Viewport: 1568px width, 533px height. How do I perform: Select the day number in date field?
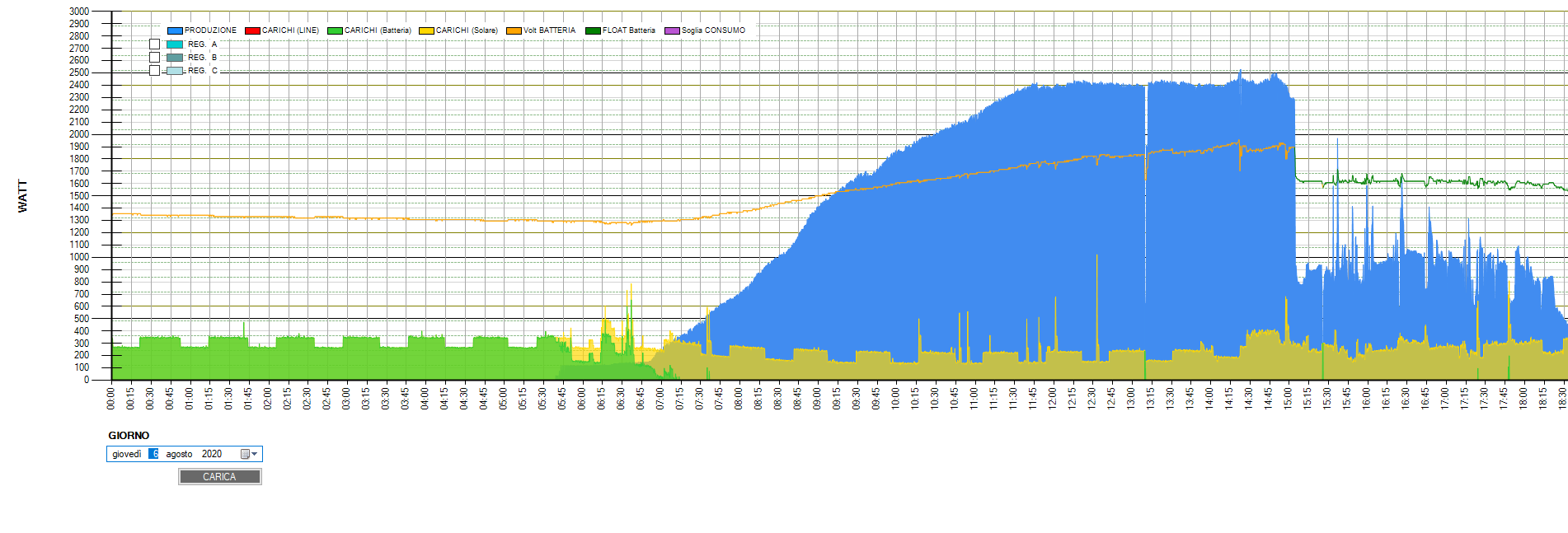click(155, 454)
